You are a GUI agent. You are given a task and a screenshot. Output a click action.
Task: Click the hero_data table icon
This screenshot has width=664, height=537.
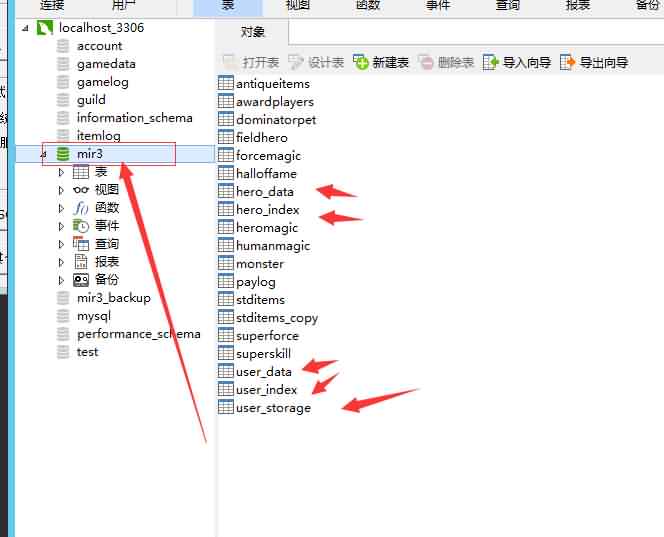click(226, 192)
